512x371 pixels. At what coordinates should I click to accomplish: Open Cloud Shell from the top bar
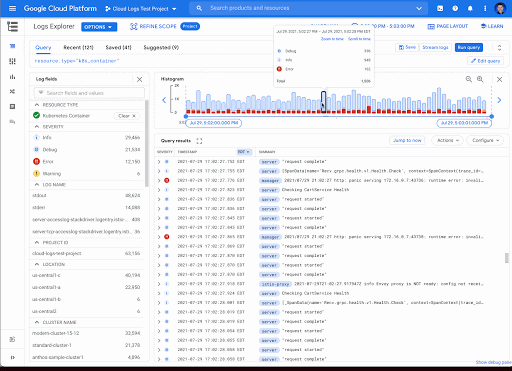tap(440, 8)
